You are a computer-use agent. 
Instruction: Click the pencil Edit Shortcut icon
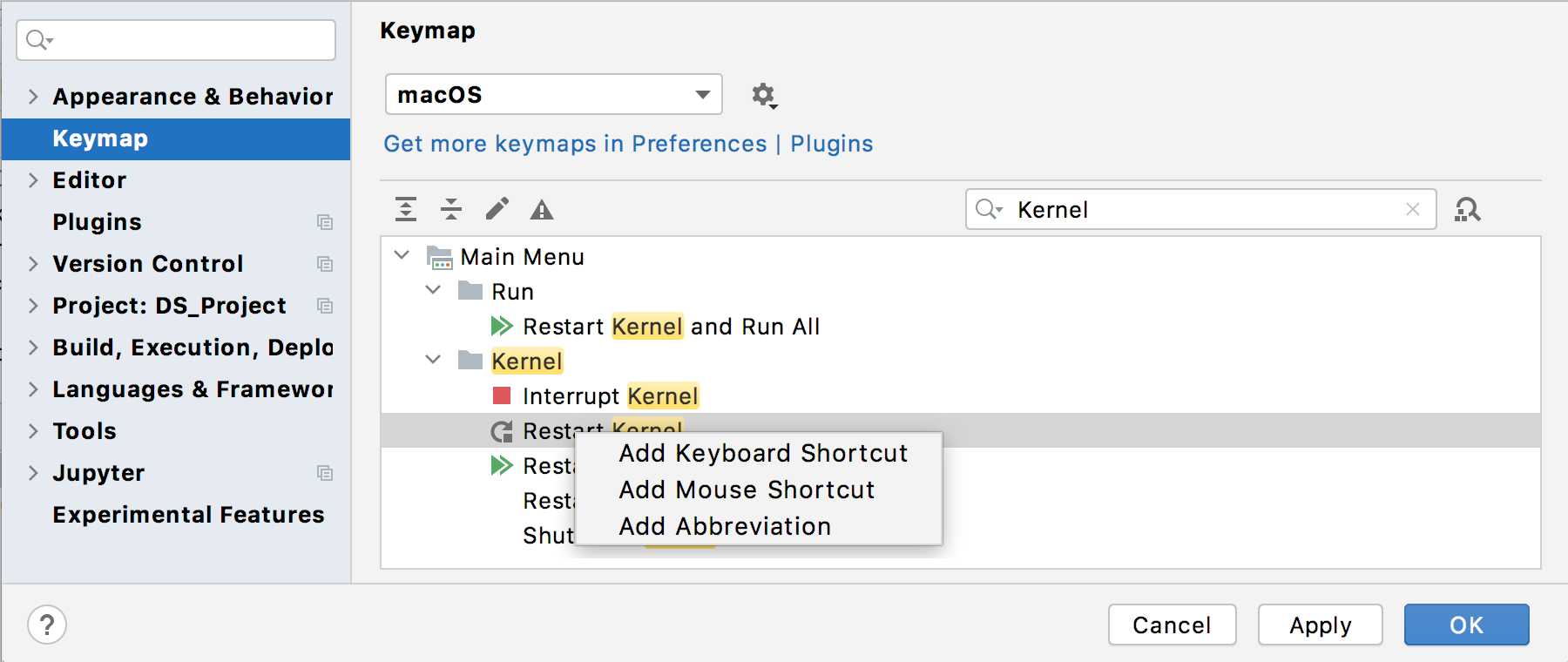tap(497, 209)
